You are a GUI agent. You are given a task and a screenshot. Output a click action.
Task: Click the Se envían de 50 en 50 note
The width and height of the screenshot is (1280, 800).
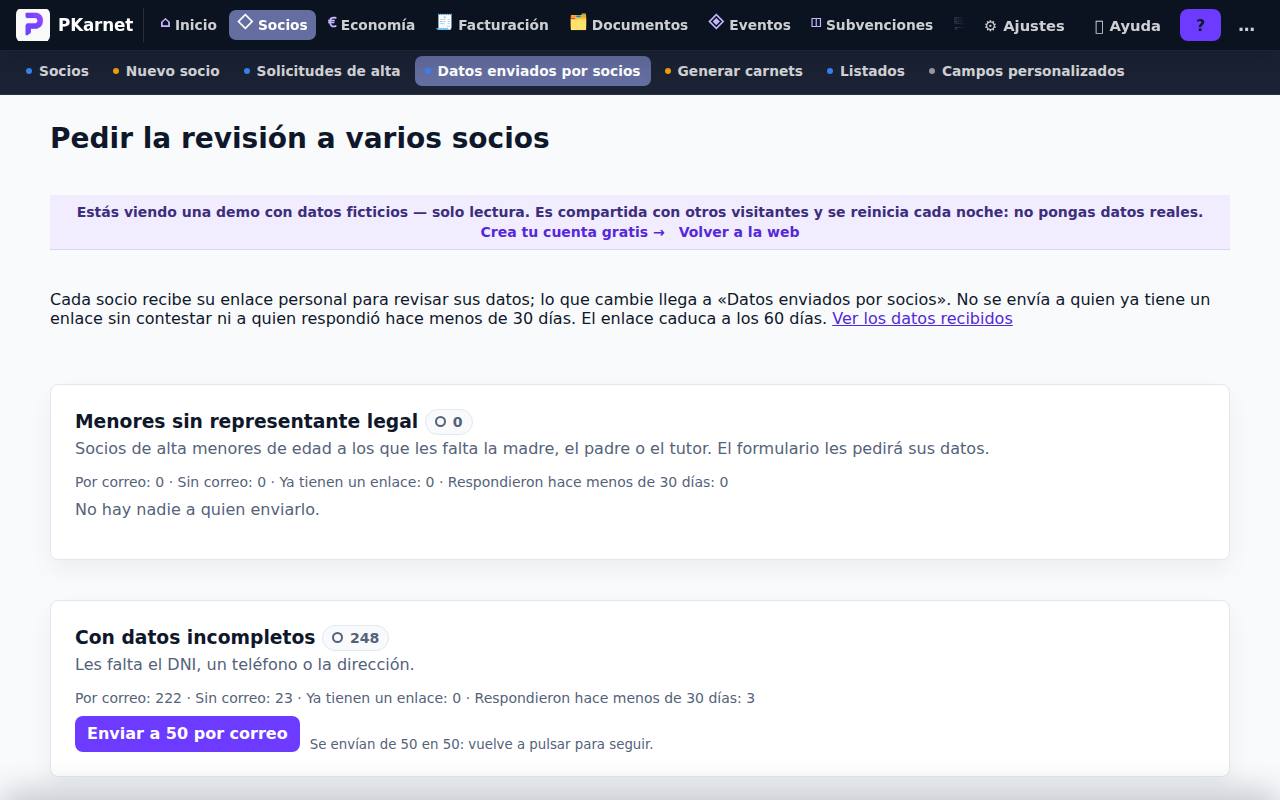click(481, 744)
